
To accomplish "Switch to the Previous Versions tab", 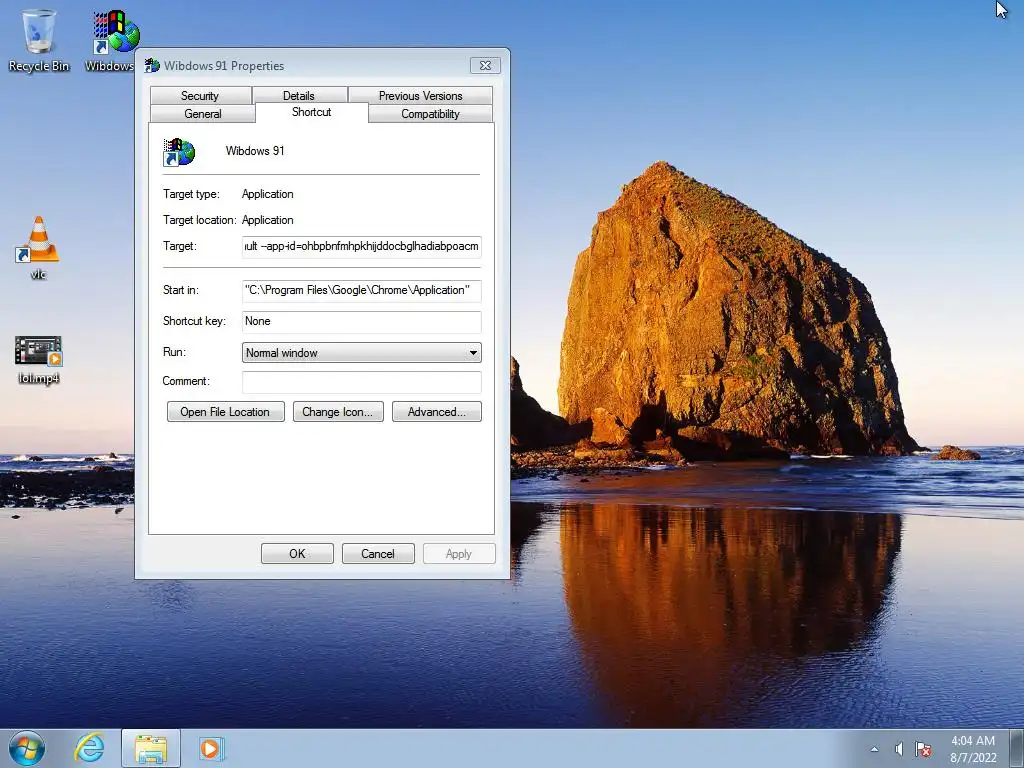I will point(421,95).
